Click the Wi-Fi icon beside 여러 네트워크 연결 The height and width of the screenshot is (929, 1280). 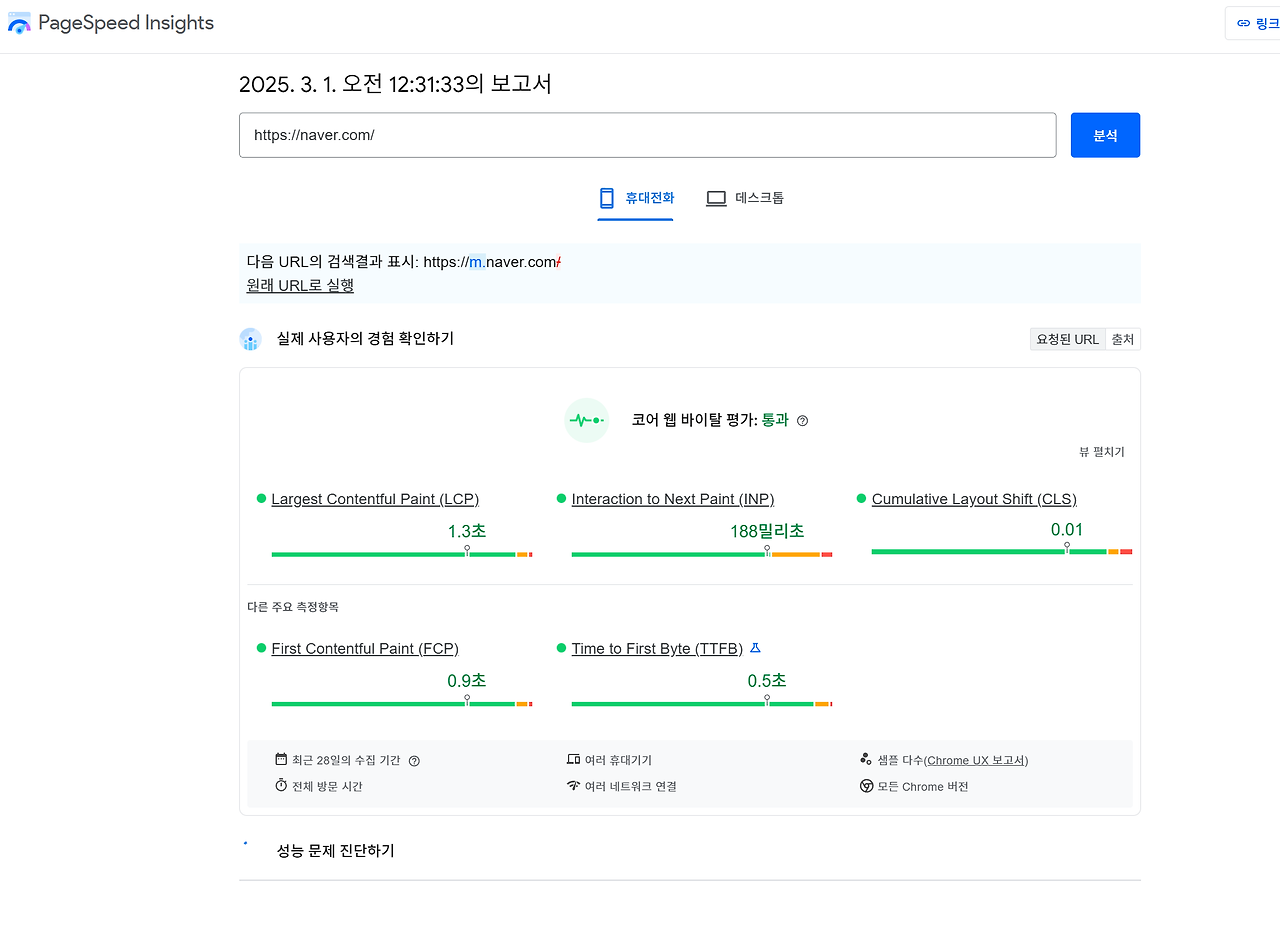(x=573, y=786)
